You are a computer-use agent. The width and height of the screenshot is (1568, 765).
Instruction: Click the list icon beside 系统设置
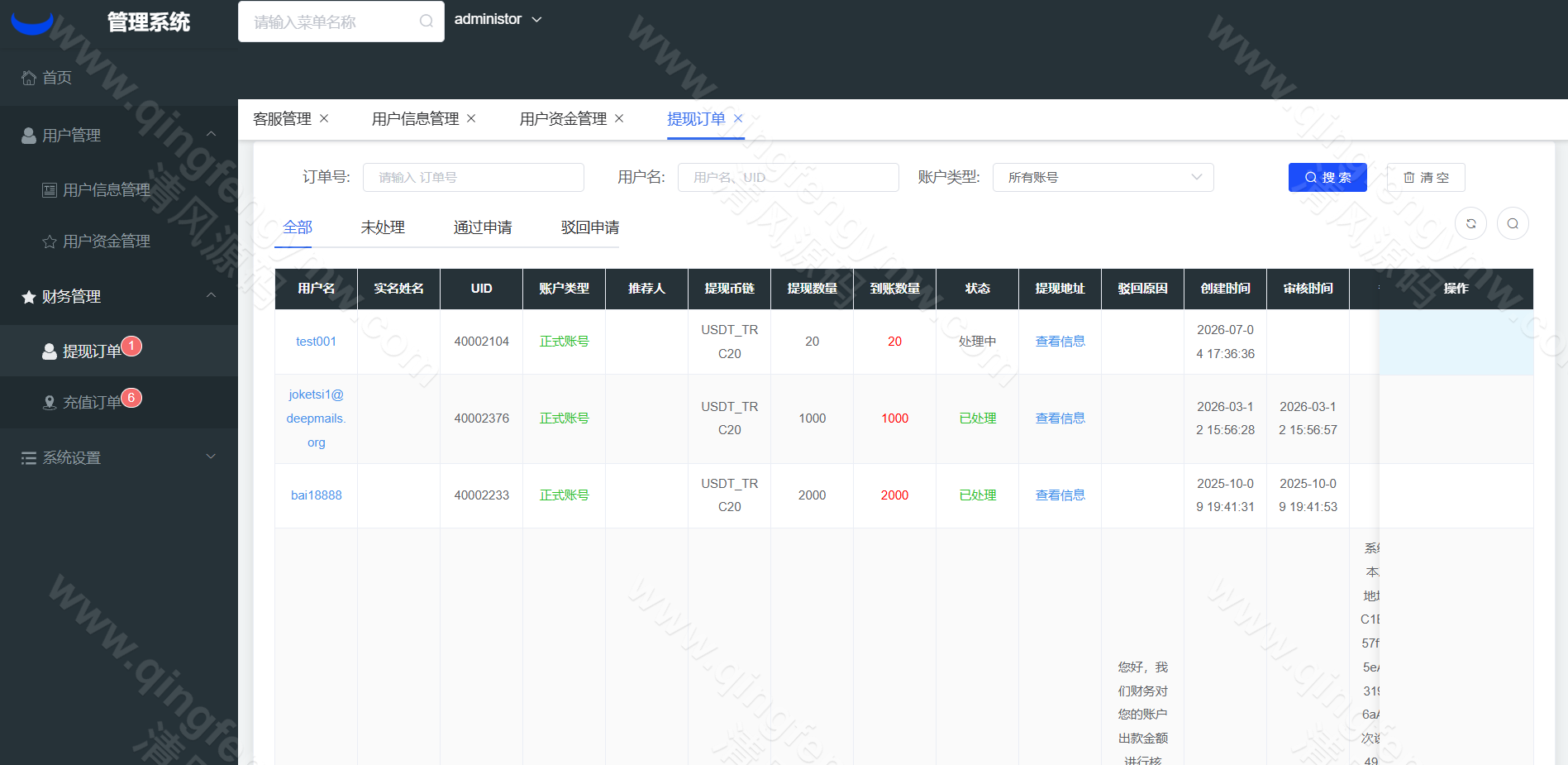coord(29,458)
